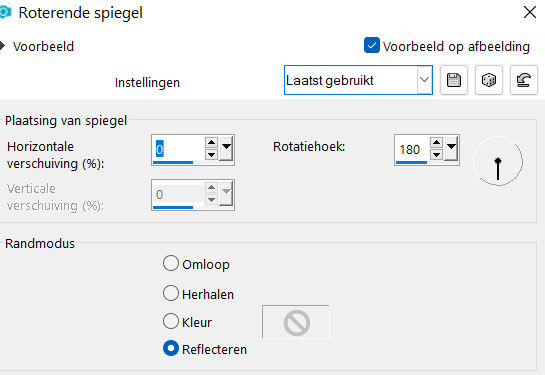Open the Laatst gebruikt presets dropdown
This screenshot has width=545, height=375.
tap(358, 80)
